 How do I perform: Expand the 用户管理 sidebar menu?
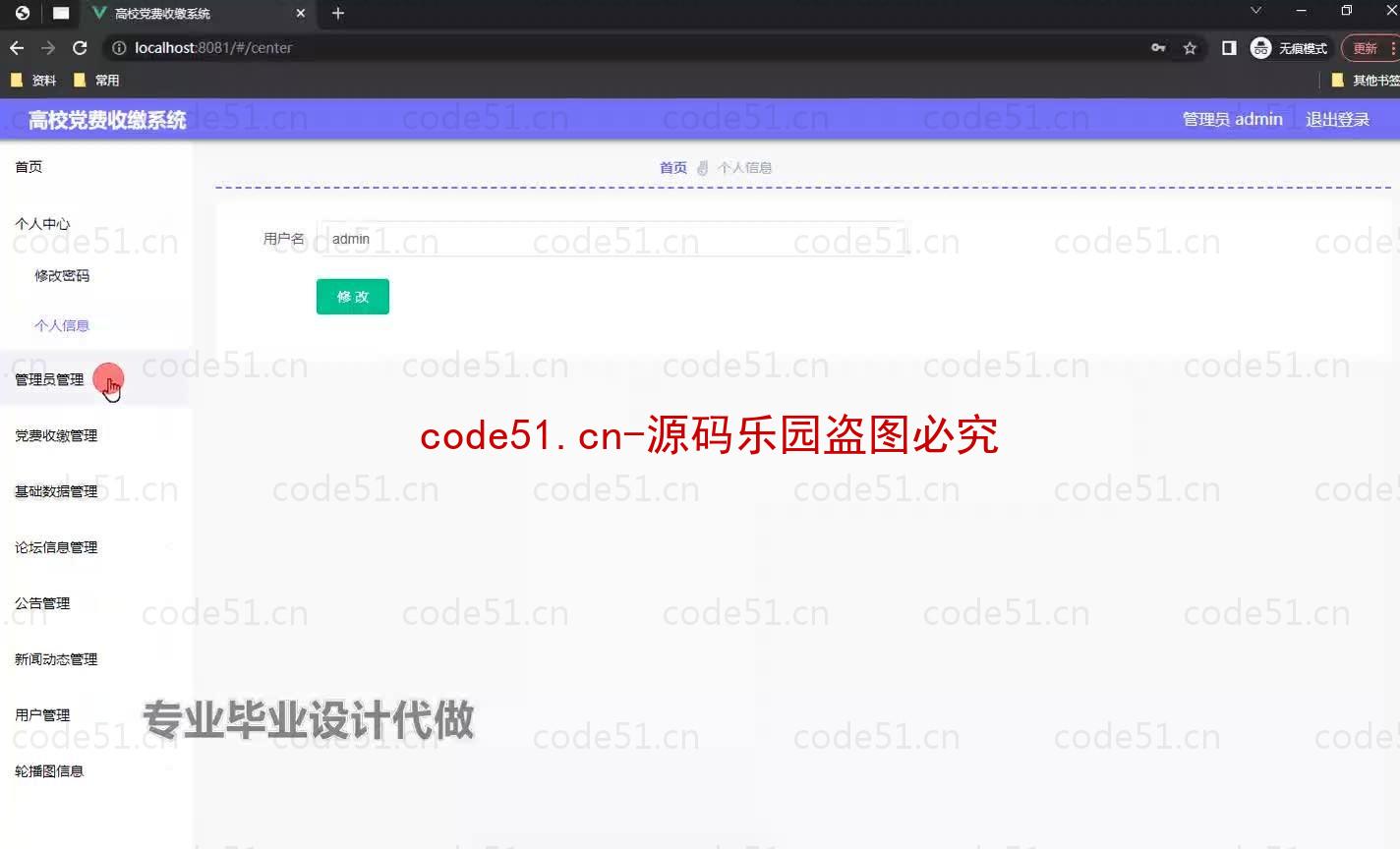pos(95,715)
